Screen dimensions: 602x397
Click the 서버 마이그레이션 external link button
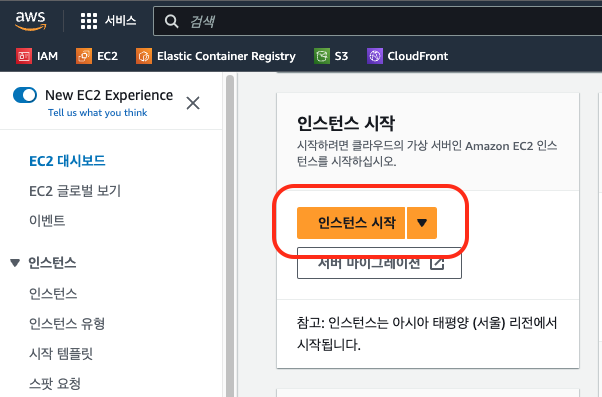pos(379,263)
